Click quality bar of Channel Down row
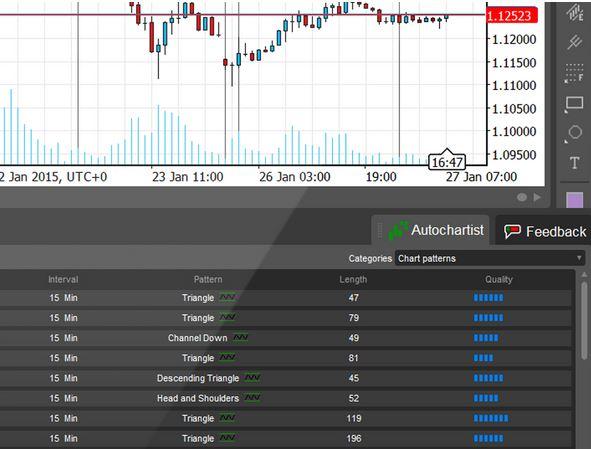 (486, 338)
